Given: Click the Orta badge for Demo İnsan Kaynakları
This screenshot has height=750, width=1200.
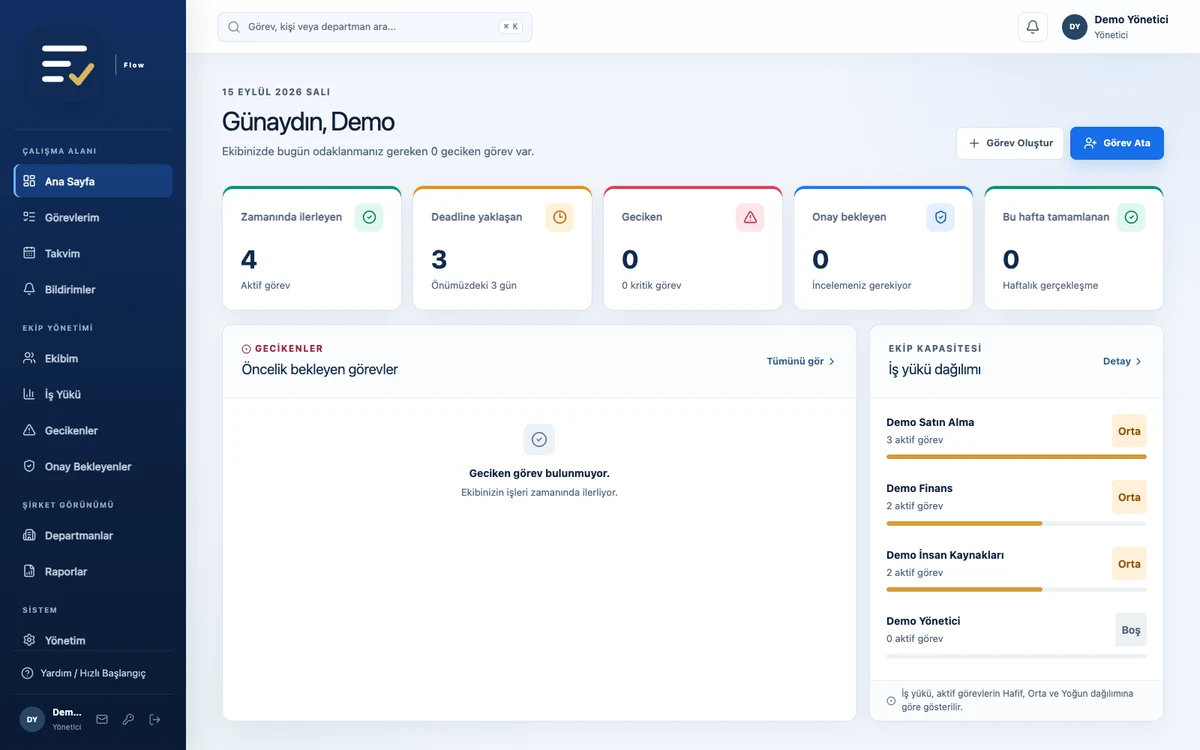Looking at the screenshot, I should coord(1129,564).
